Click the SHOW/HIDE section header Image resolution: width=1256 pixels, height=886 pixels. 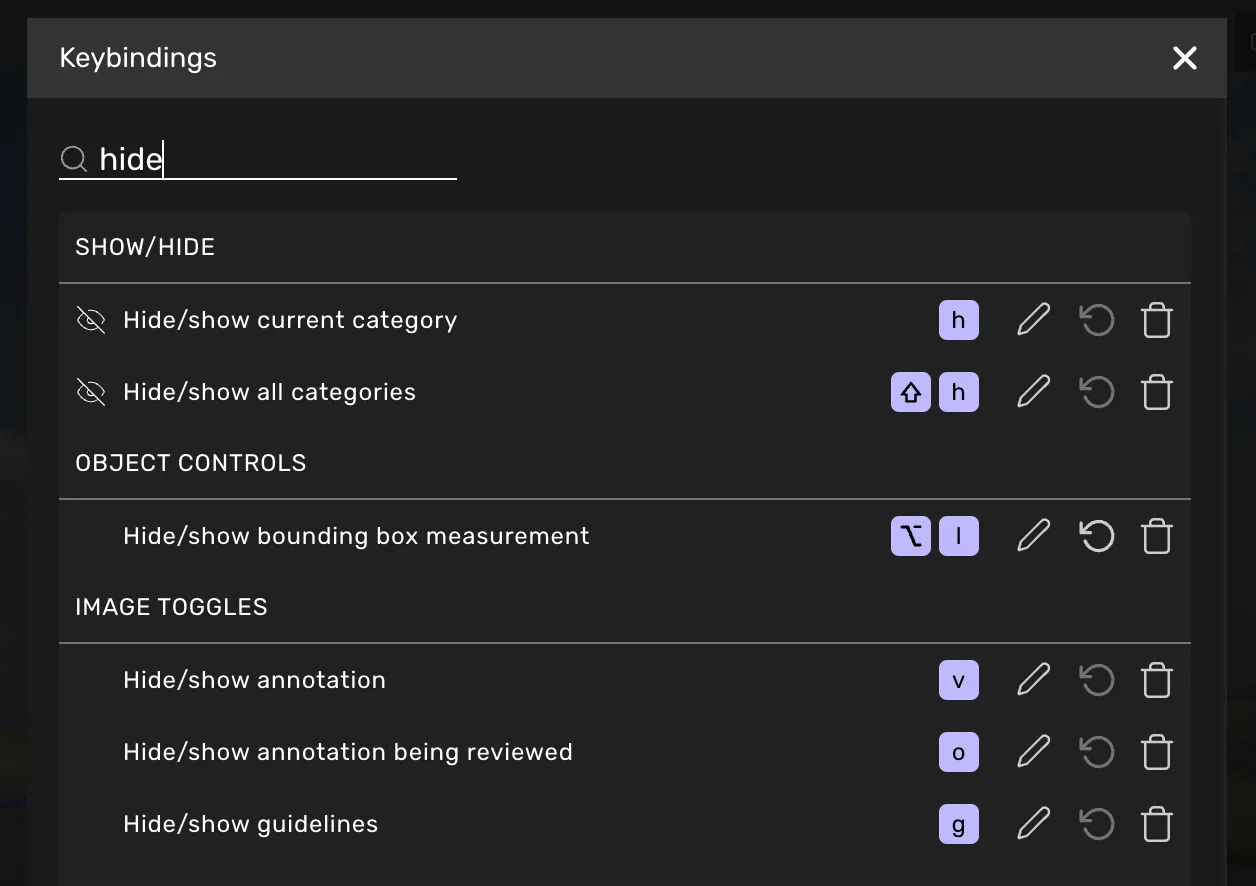[x=145, y=247]
